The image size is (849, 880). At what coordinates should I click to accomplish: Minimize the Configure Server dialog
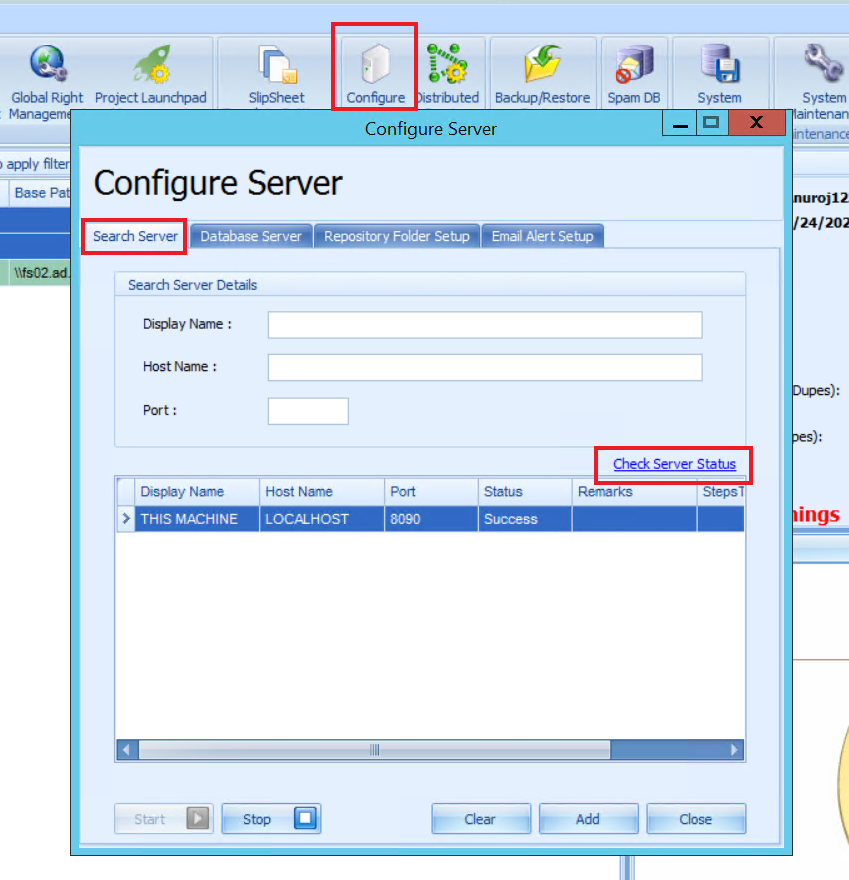pos(680,123)
